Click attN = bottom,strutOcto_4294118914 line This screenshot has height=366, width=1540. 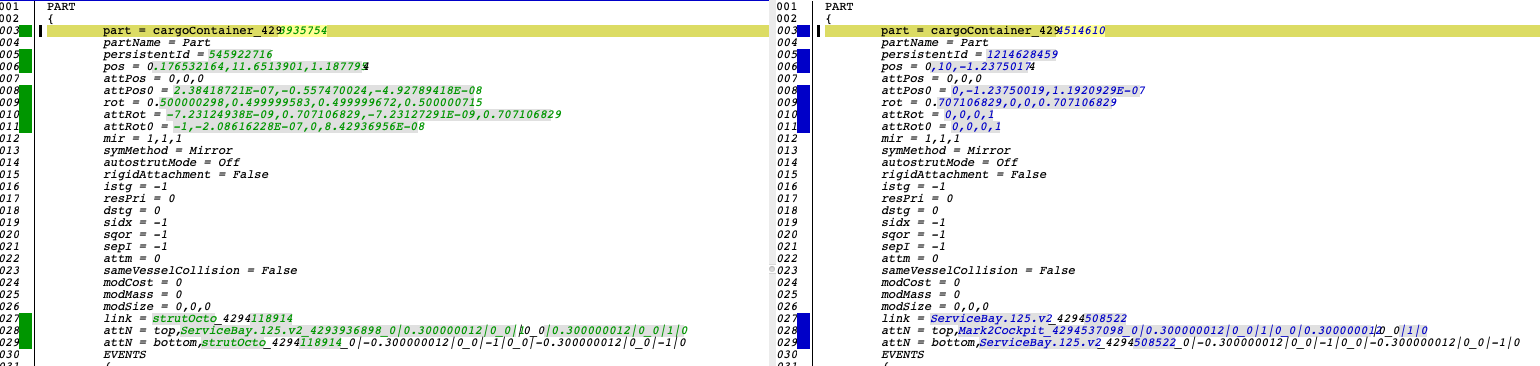tap(395, 342)
